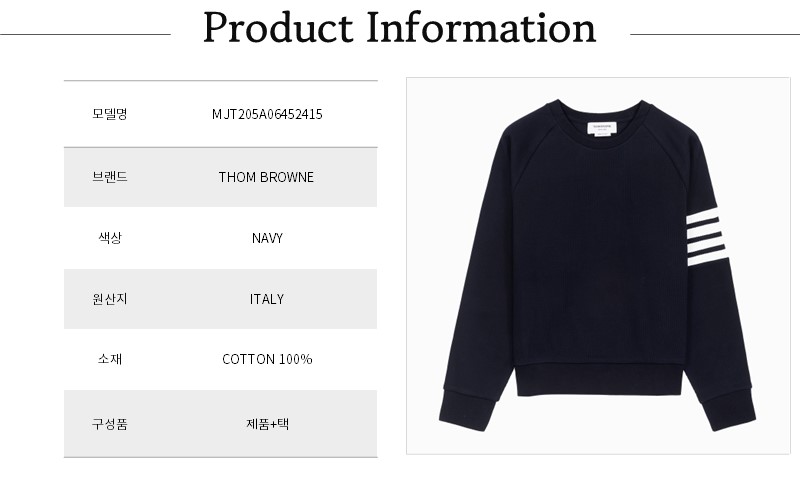Select the ITALY origin value
The height and width of the screenshot is (491, 800).
click(x=267, y=299)
